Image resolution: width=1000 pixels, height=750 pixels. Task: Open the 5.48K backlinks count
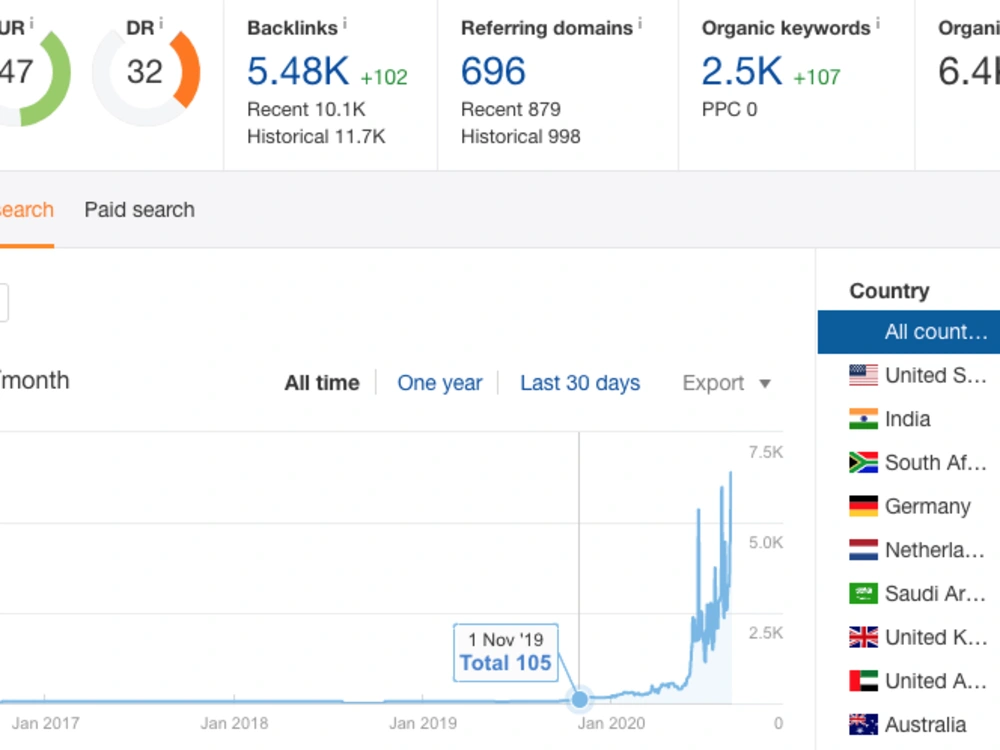click(x=298, y=71)
